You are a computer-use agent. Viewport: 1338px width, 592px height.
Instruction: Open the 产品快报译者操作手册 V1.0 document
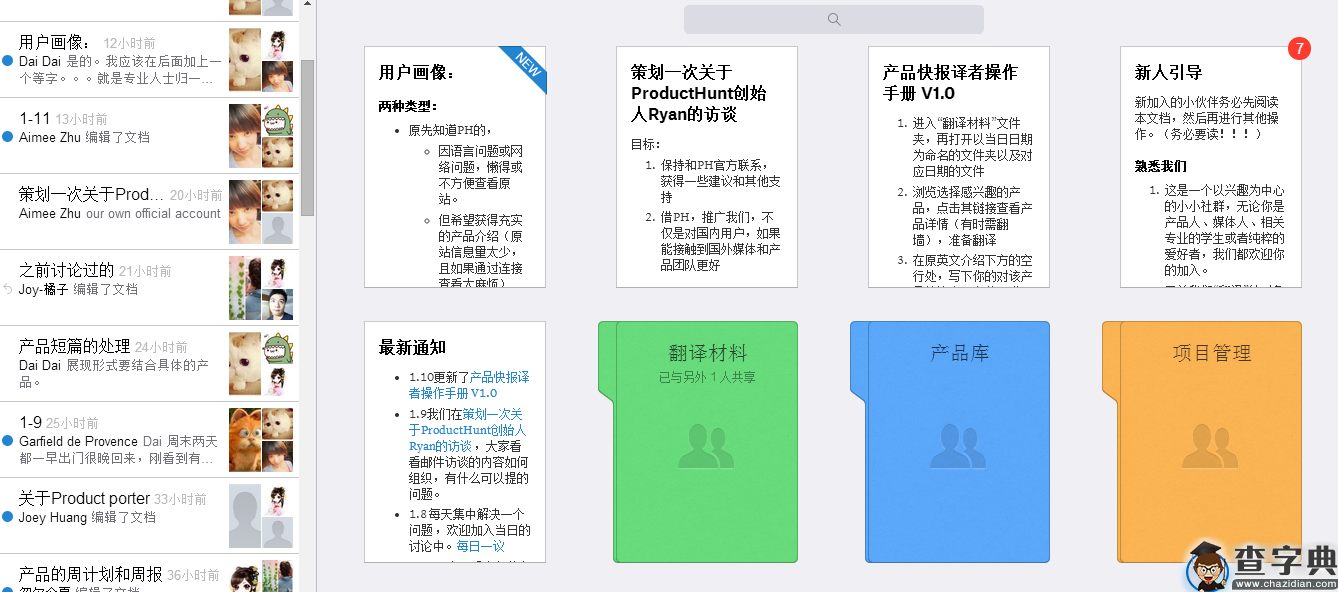coord(959,167)
